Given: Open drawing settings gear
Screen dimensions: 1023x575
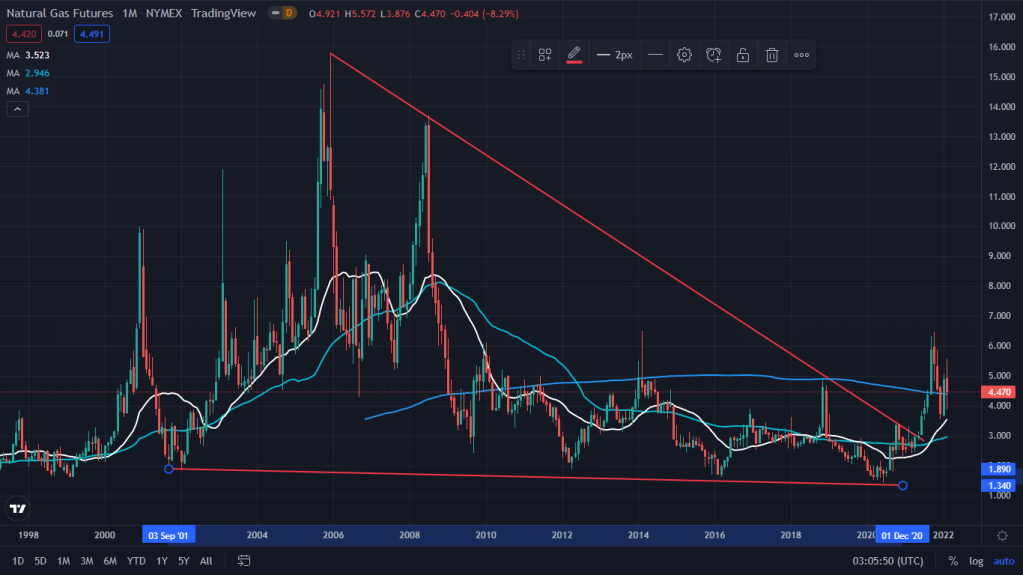Looking at the screenshot, I should point(684,55).
